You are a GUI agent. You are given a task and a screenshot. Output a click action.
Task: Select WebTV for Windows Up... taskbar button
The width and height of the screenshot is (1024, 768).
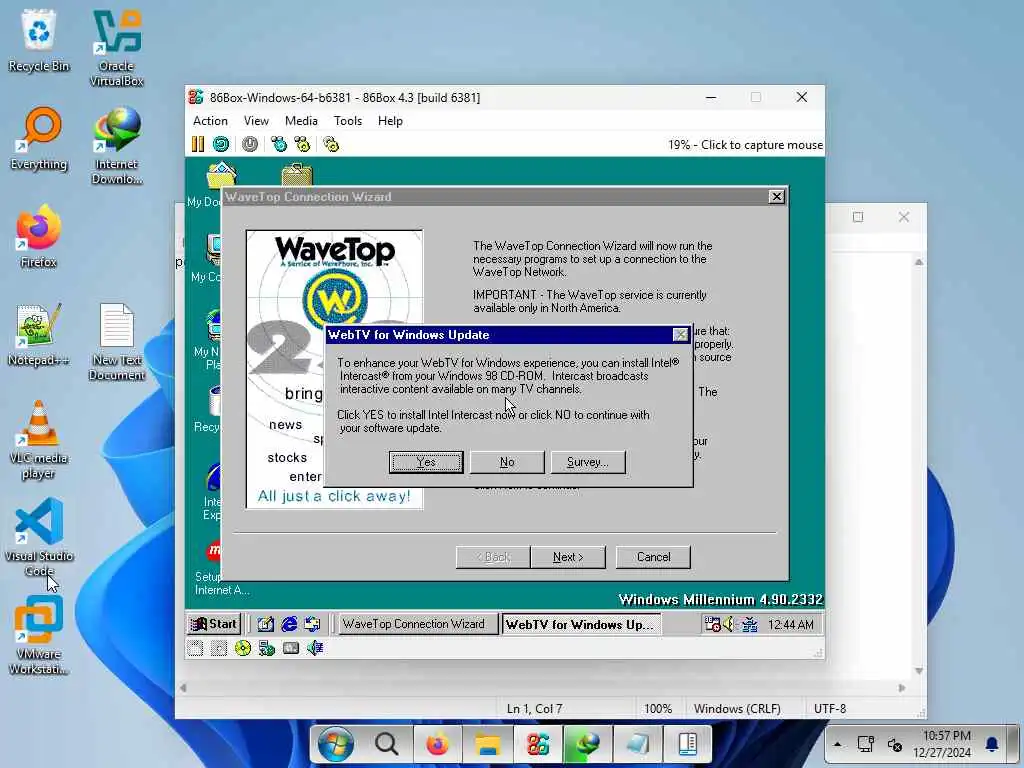click(x=581, y=624)
